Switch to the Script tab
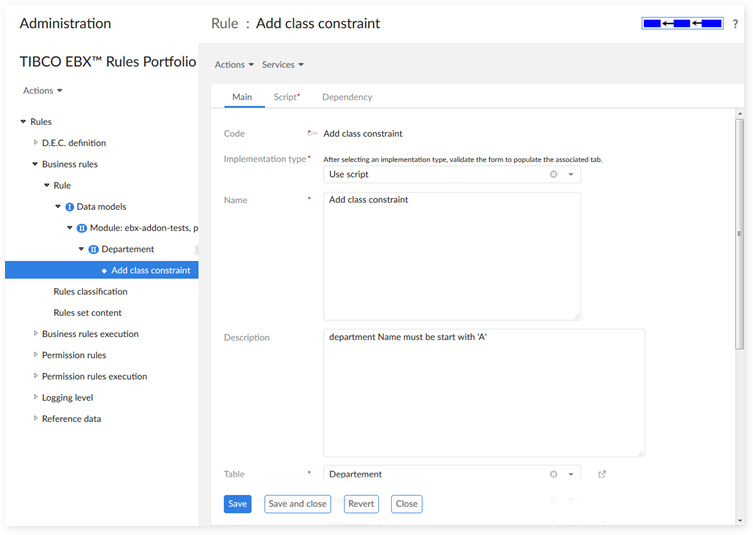The image size is (753, 535). (286, 97)
